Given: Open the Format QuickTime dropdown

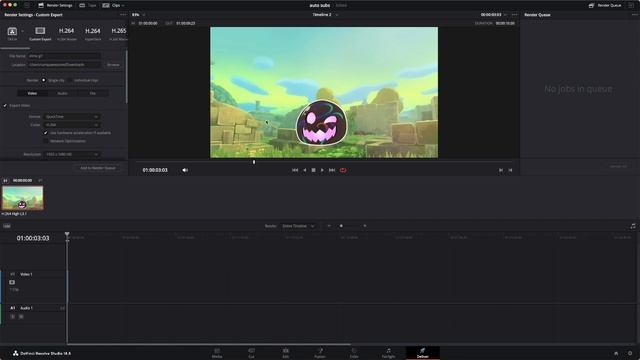Looking at the screenshot, I should point(71,117).
